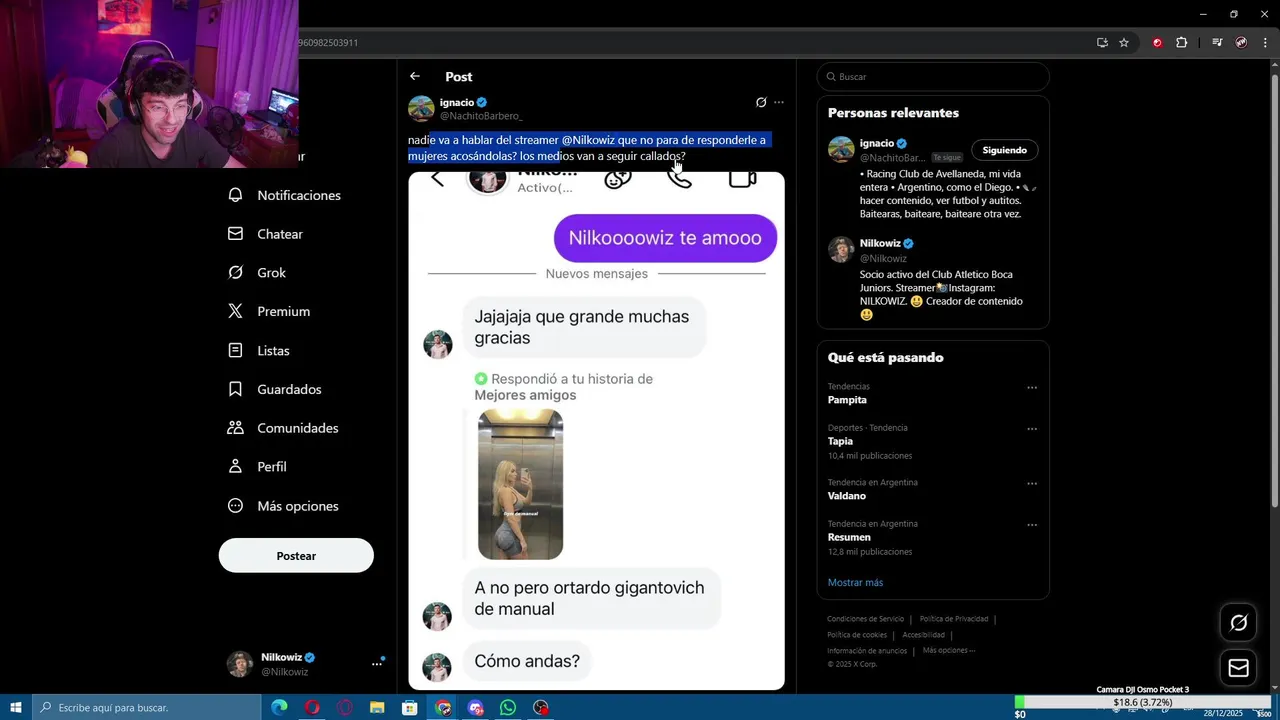Open Información de anuncios footer link

pyautogui.click(x=867, y=651)
